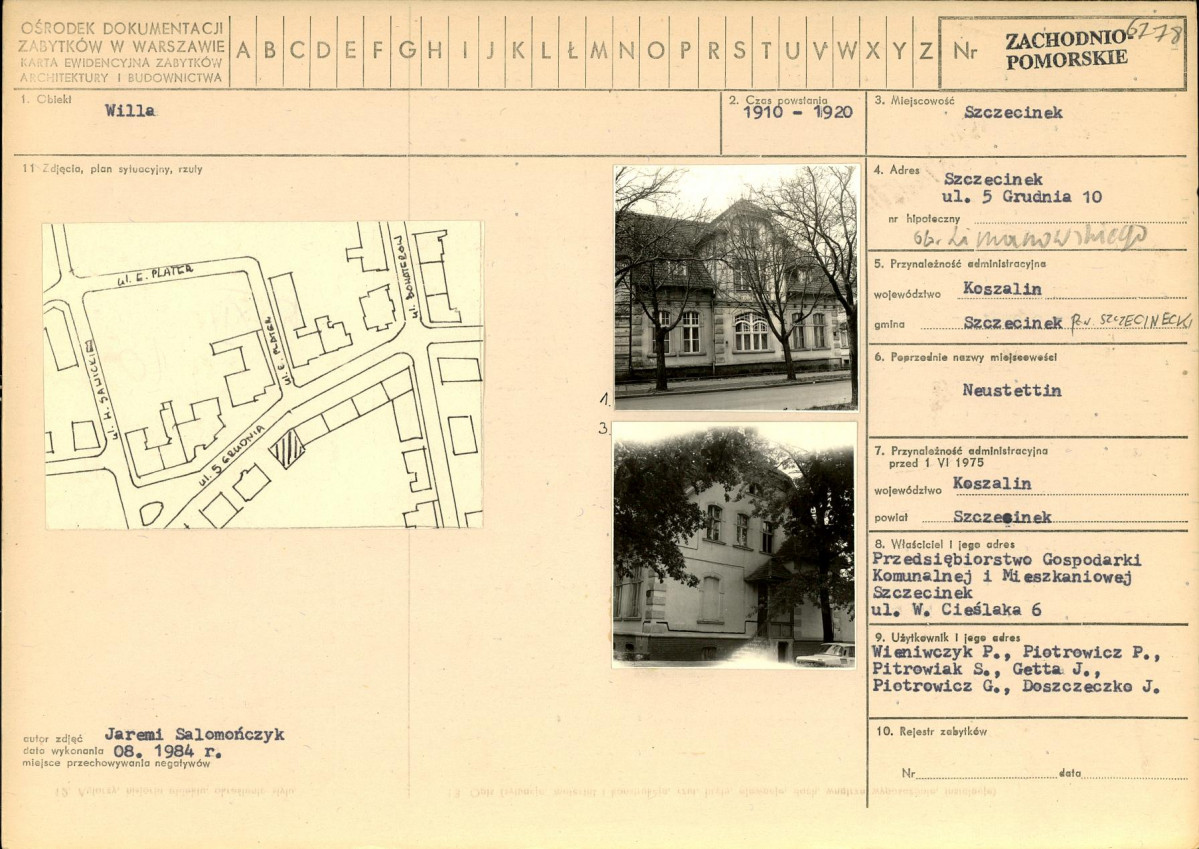Image resolution: width=1199 pixels, height=849 pixels.
Task: Click the photo number "1." marking
Action: point(605,398)
